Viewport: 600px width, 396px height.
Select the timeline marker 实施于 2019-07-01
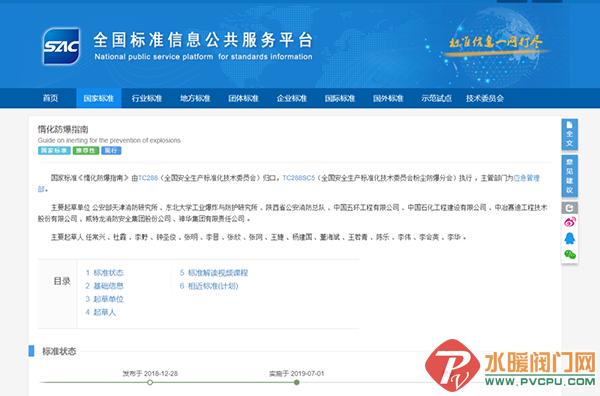(x=297, y=382)
